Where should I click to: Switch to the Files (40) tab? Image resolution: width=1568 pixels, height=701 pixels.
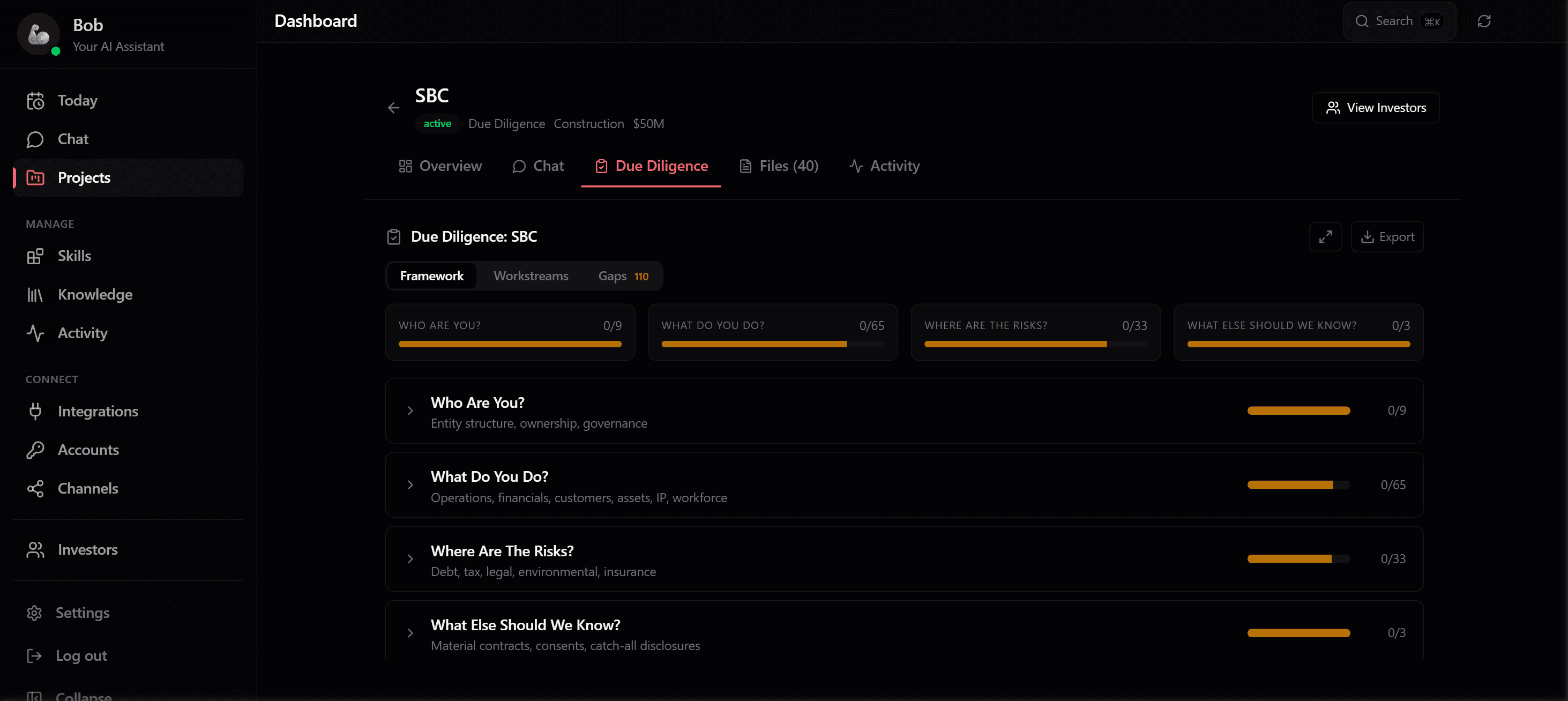pyautogui.click(x=779, y=166)
